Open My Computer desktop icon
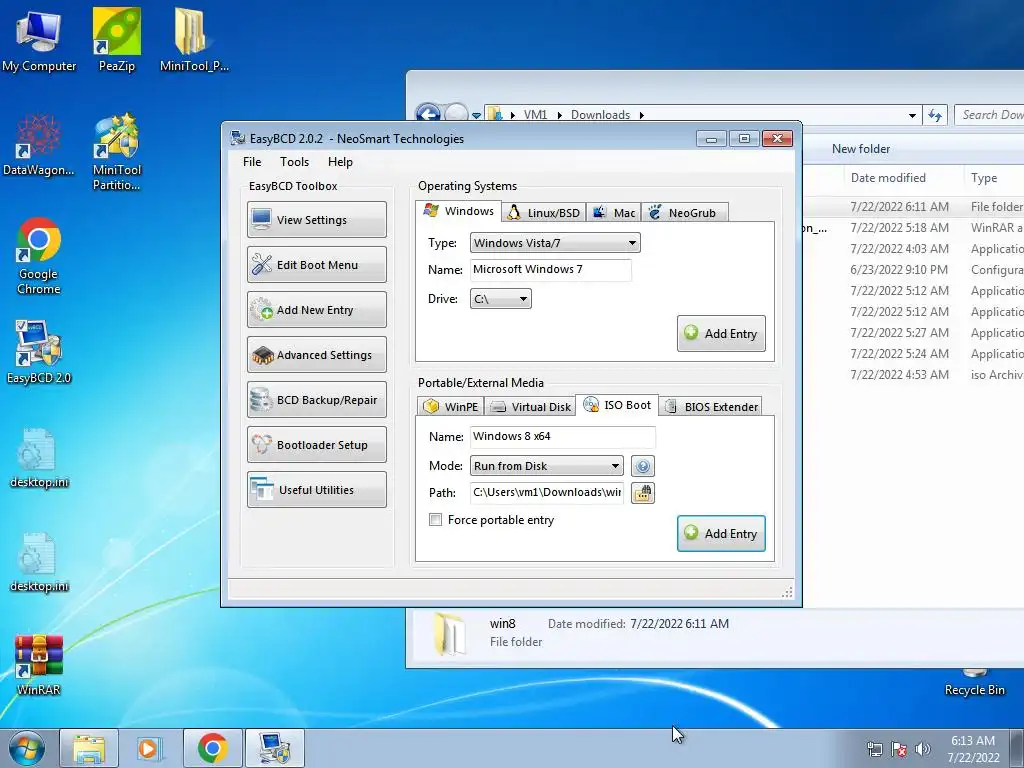The image size is (1024, 768). tap(39, 40)
